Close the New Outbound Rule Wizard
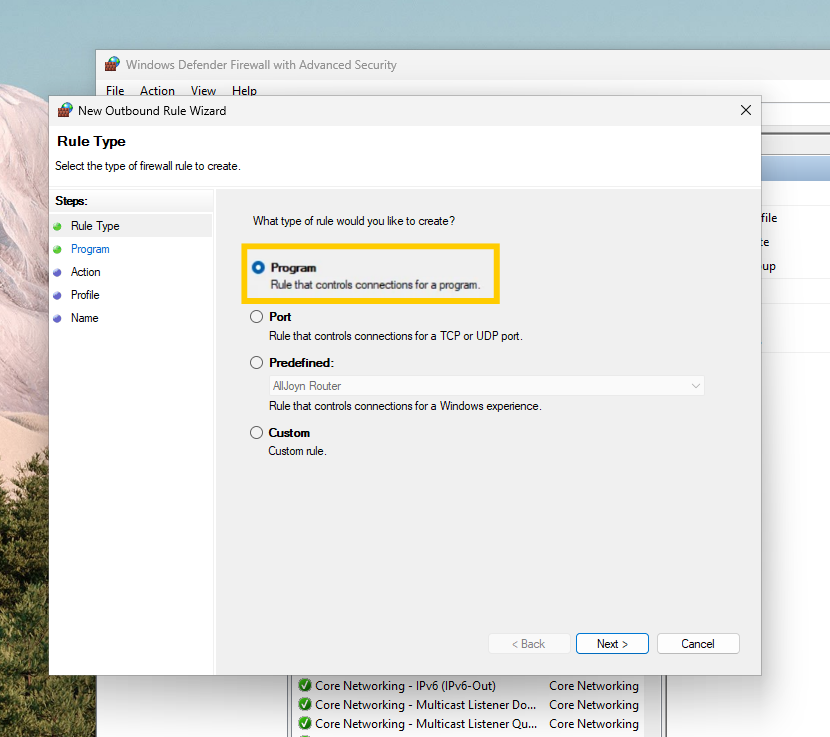 [x=746, y=110]
